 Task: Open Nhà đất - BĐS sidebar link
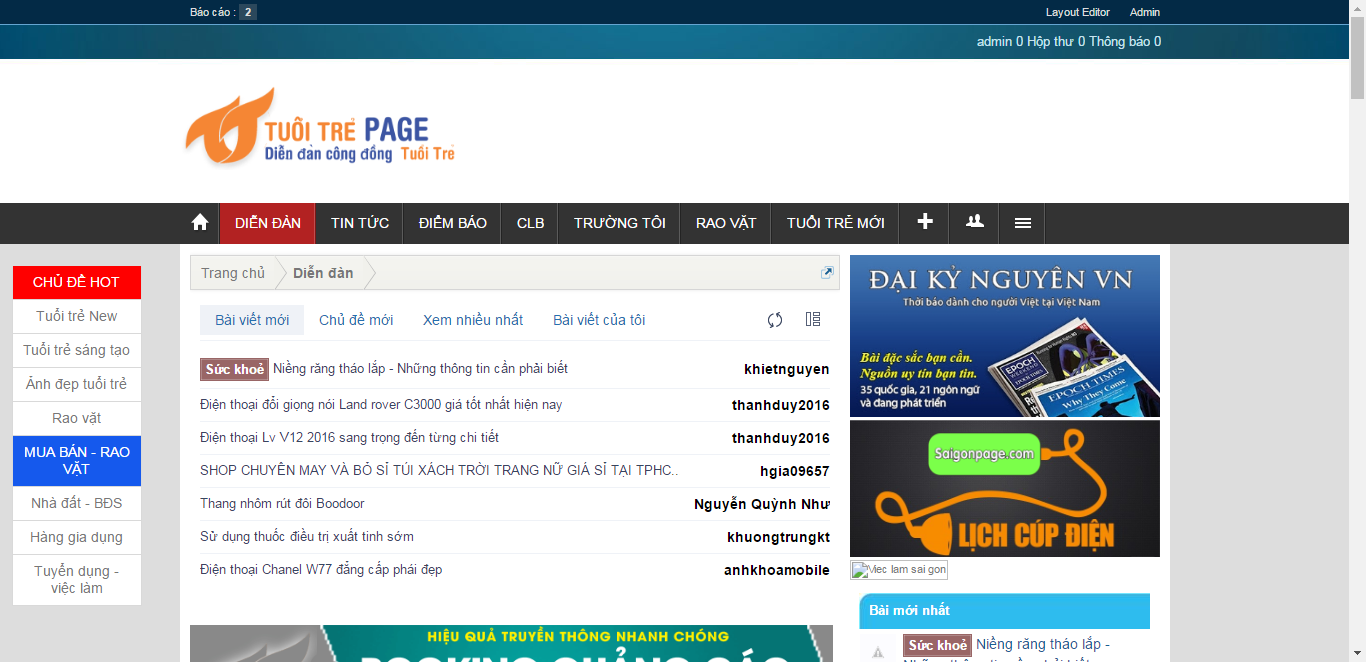tap(77, 503)
